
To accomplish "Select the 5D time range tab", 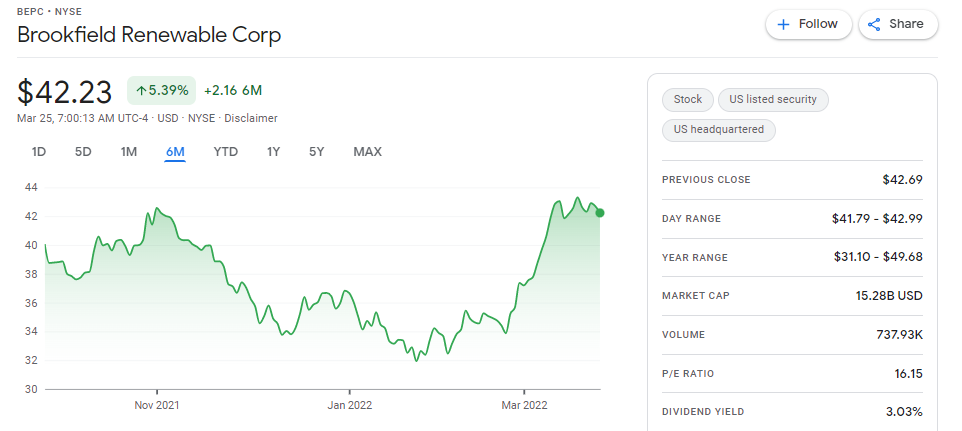I will pyautogui.click(x=83, y=151).
